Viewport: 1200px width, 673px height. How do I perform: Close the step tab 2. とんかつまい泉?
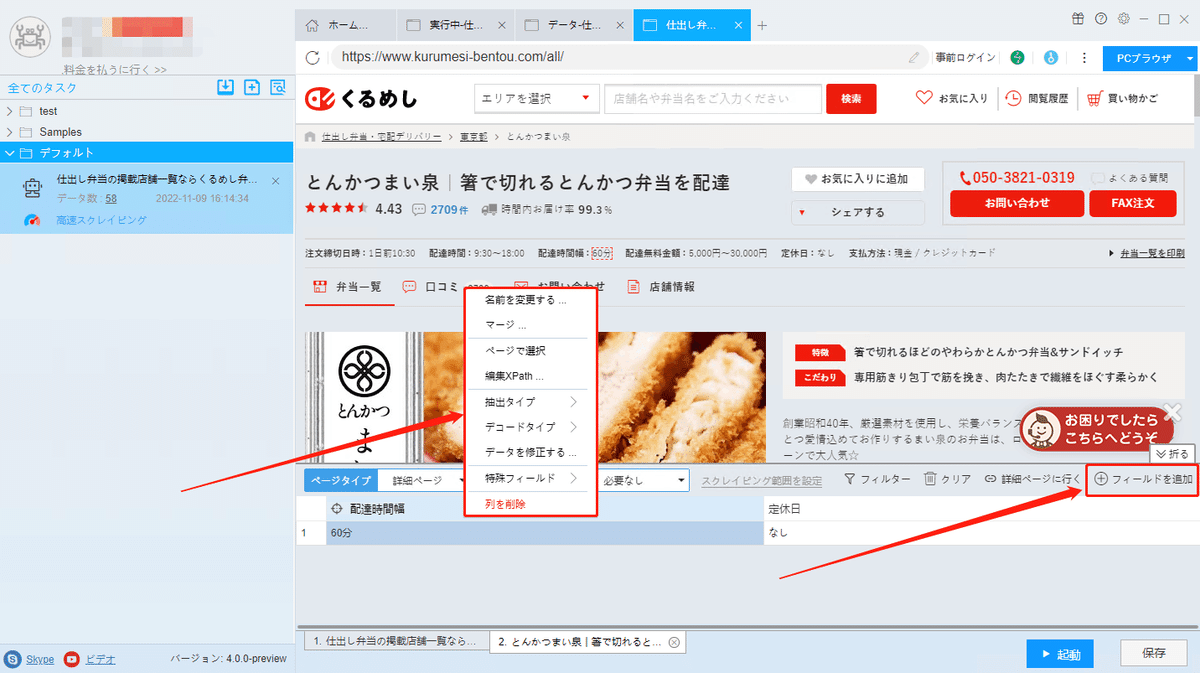pos(674,642)
